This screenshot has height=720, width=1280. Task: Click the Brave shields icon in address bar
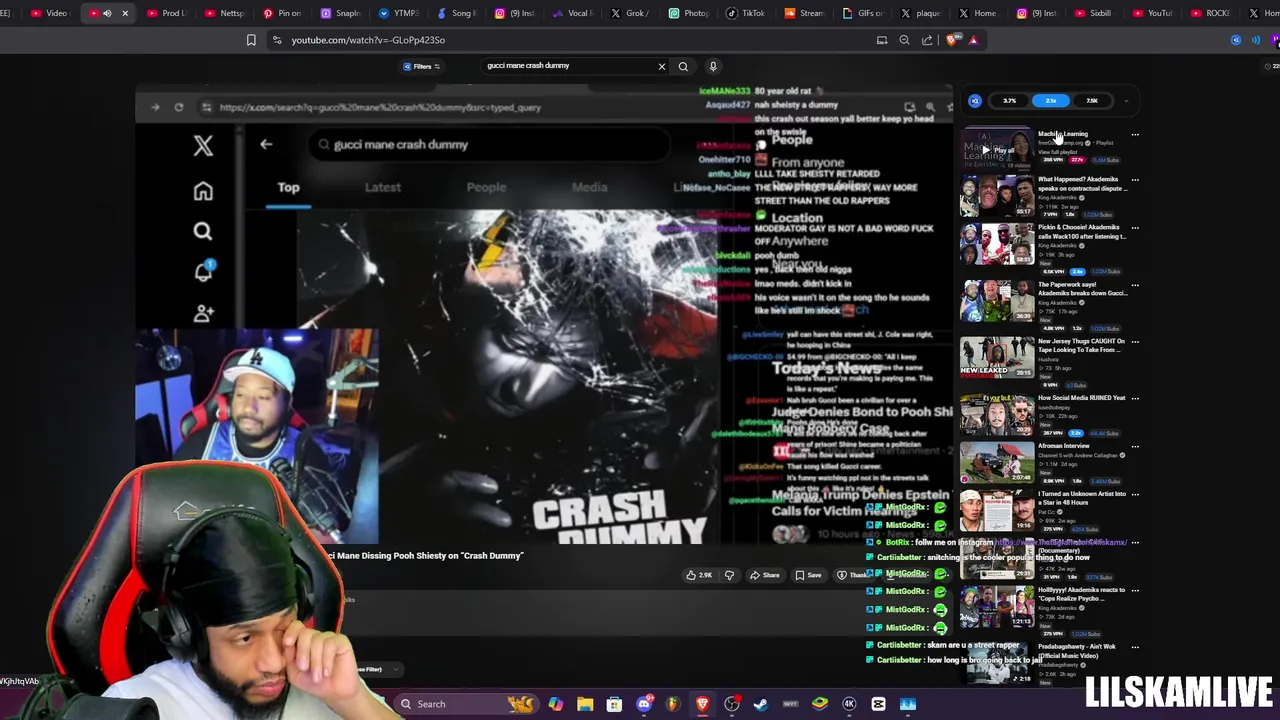point(951,40)
